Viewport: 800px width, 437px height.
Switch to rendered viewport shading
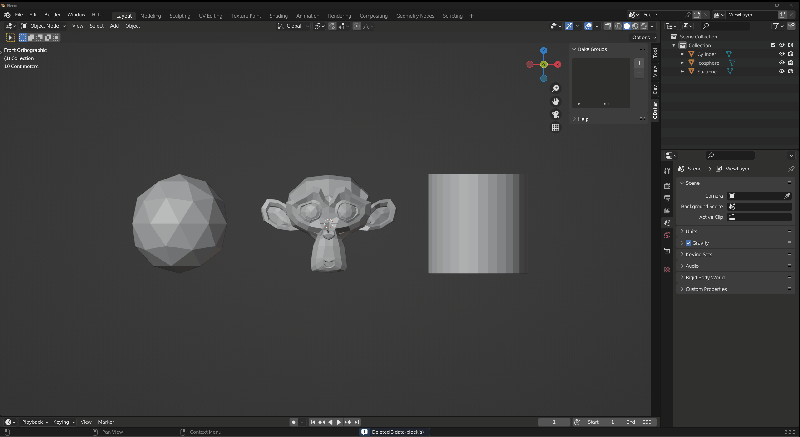pyautogui.click(x=644, y=26)
